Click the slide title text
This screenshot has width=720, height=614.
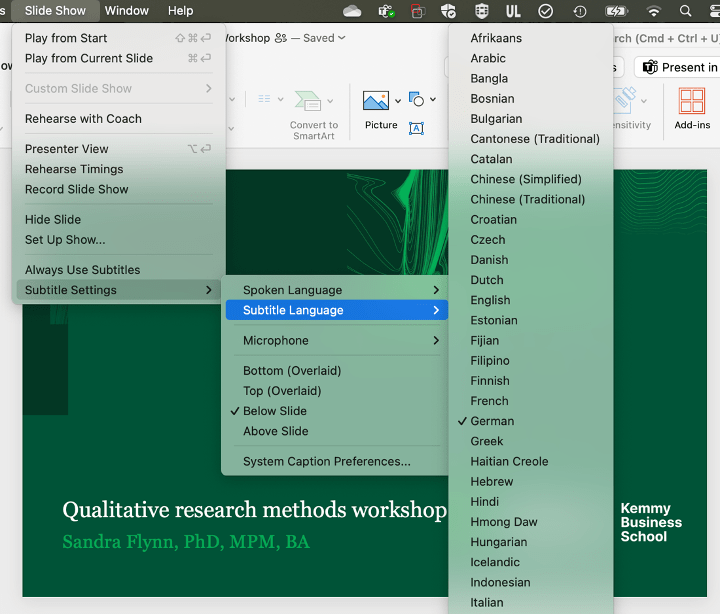254,510
